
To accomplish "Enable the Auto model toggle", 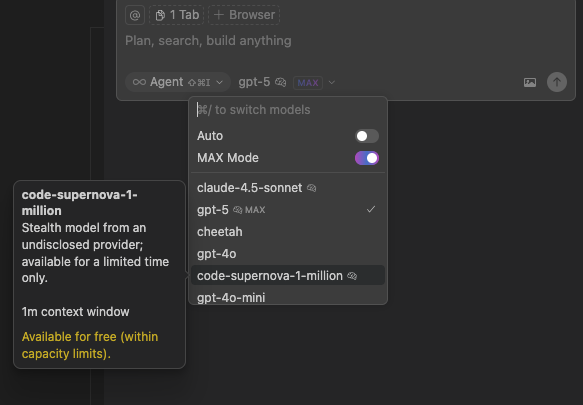I will click(x=367, y=136).
